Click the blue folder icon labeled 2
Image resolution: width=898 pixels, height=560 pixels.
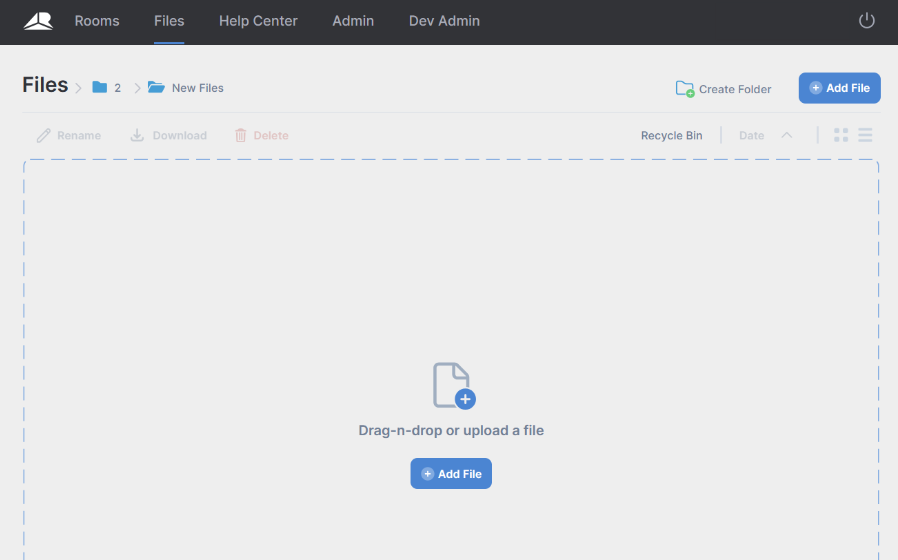click(100, 87)
